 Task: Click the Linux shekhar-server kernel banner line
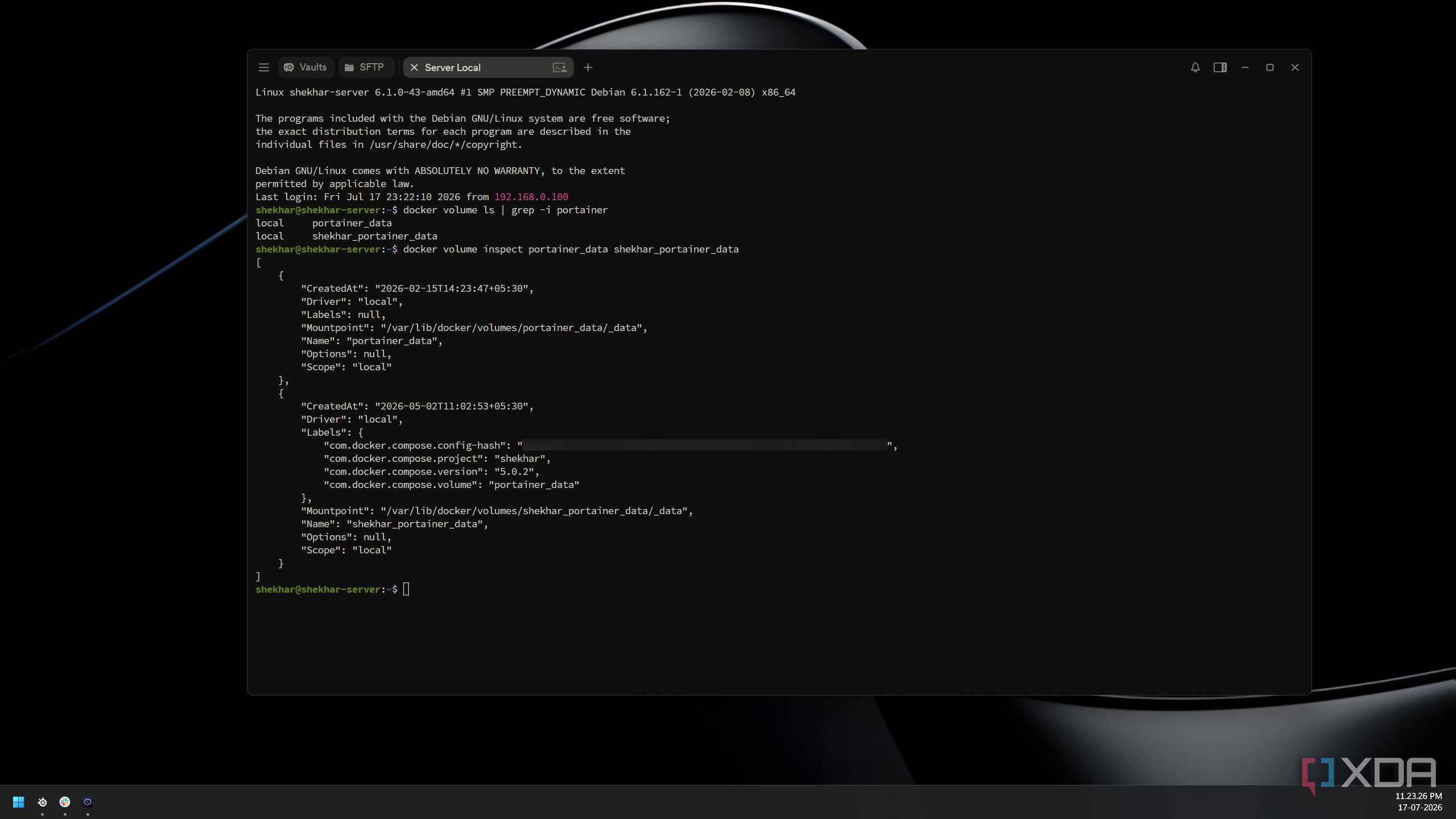[x=525, y=92]
